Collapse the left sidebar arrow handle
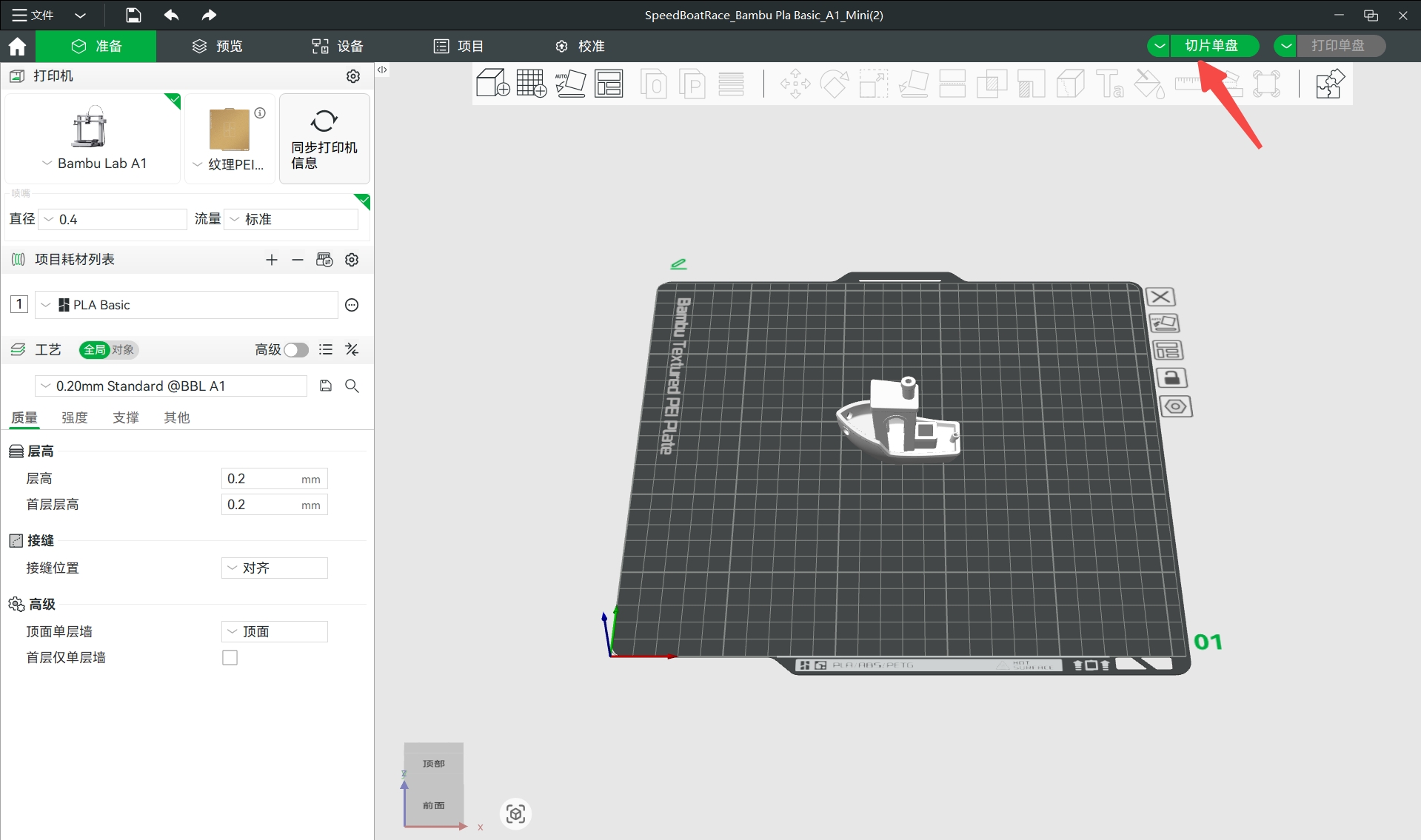The image size is (1421, 840). click(x=382, y=70)
